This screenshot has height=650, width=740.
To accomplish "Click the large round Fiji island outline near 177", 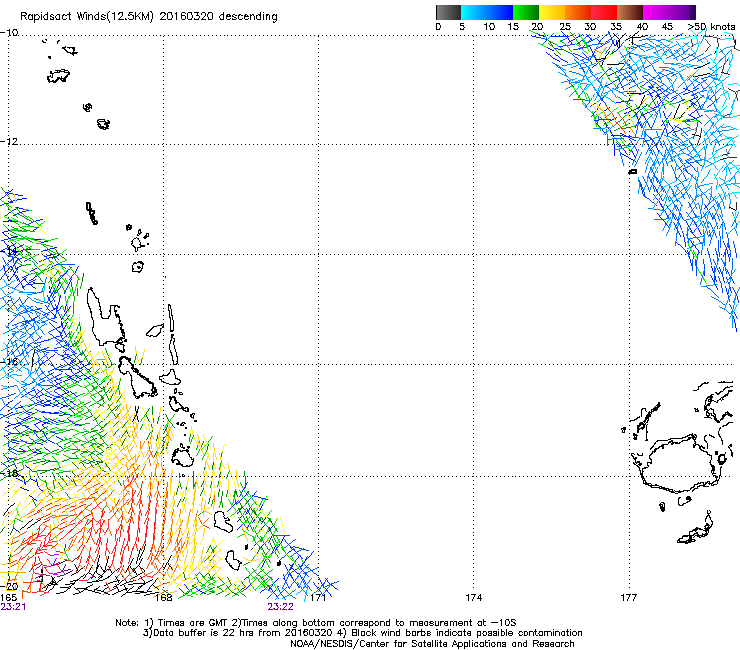I will coord(680,464).
